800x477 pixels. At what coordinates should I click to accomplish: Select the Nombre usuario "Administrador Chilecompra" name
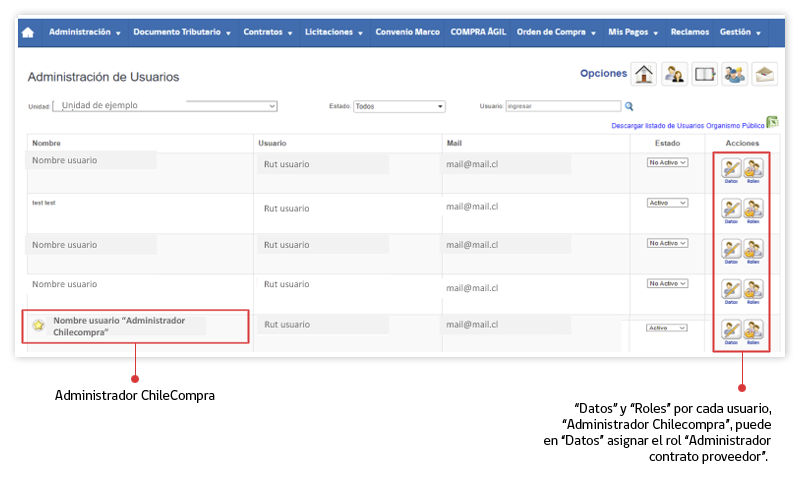point(119,327)
